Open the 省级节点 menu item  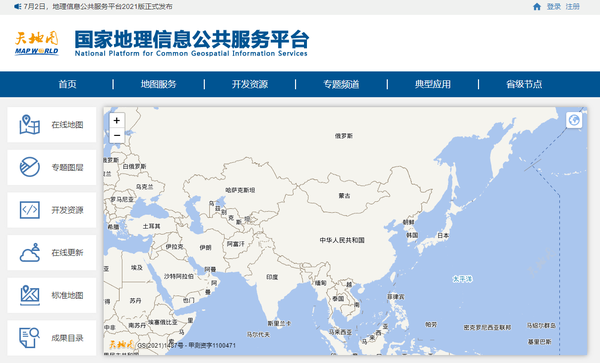(524, 84)
